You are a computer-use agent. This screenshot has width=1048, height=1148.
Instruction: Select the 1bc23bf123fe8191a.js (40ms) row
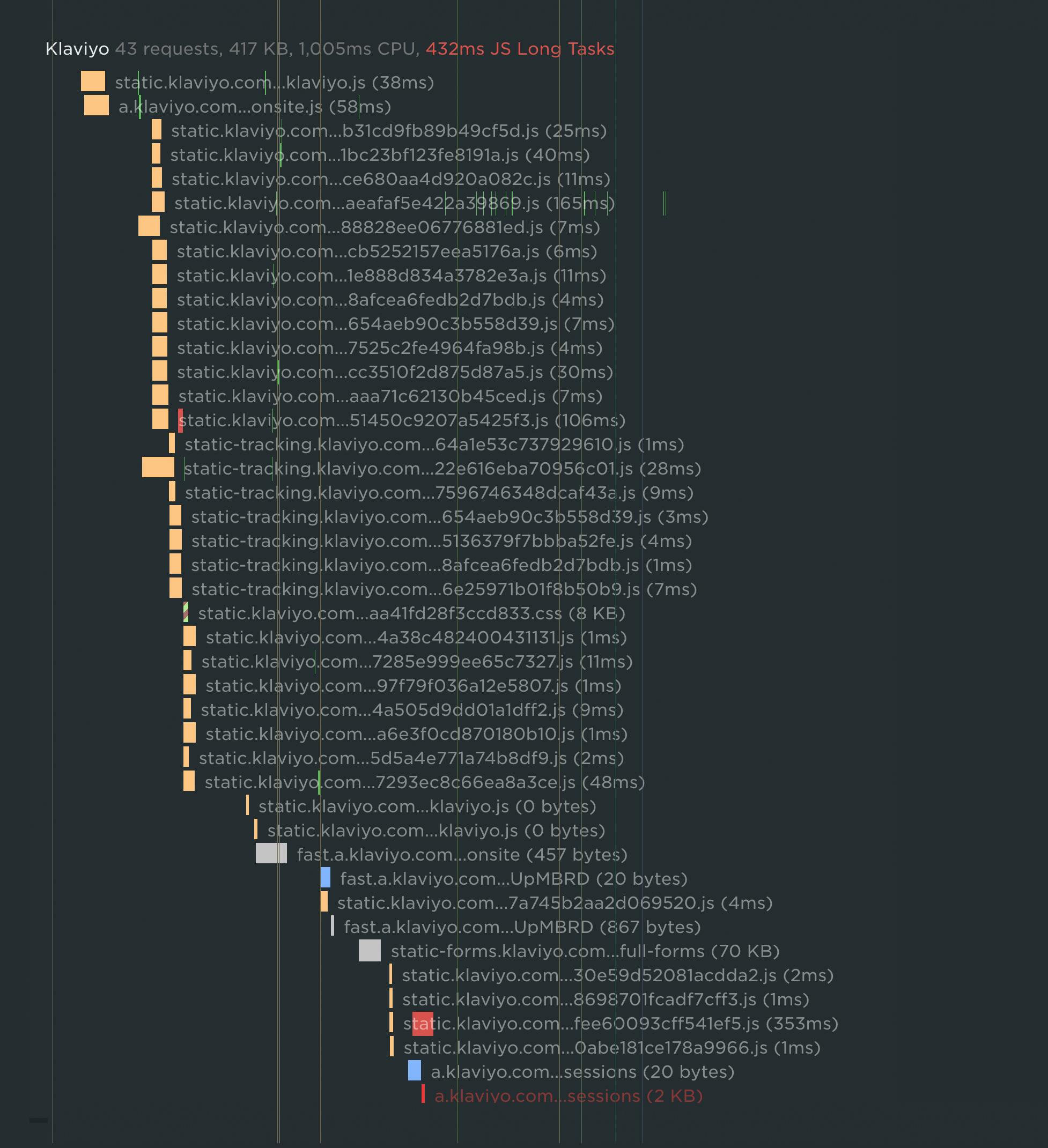pyautogui.click(x=379, y=155)
